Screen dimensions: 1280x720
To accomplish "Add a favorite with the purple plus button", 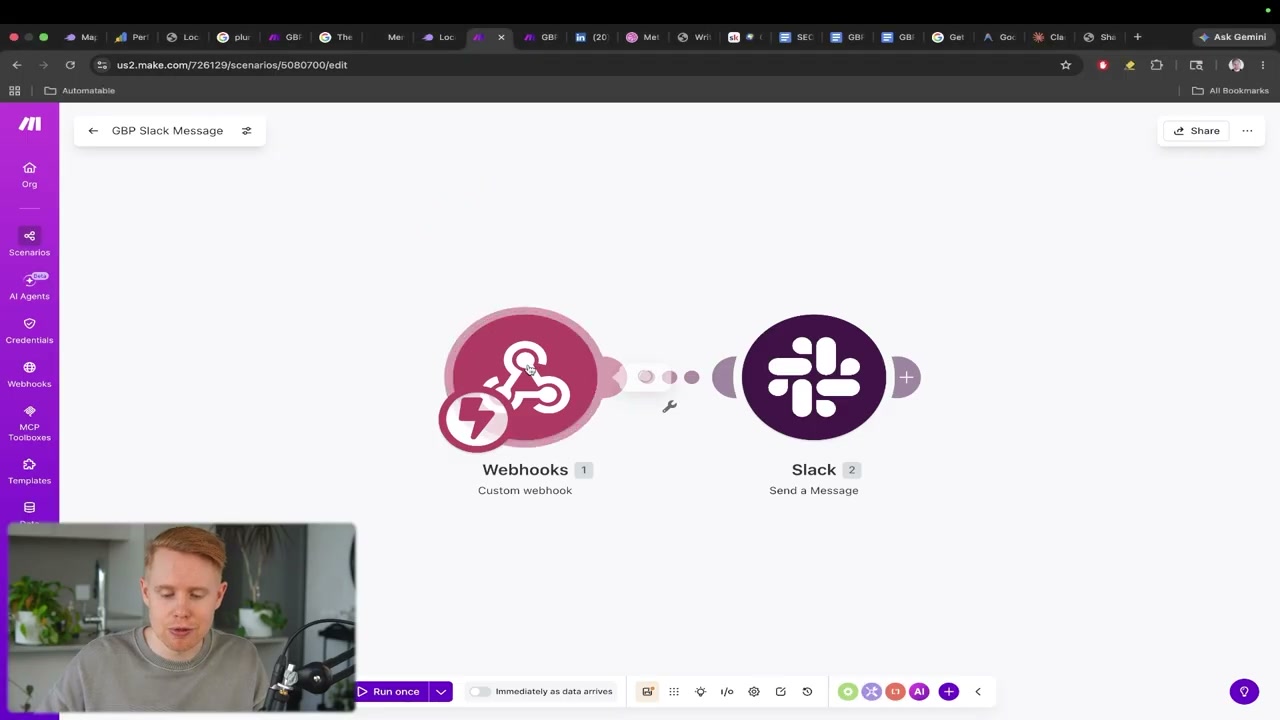I will coord(949,691).
